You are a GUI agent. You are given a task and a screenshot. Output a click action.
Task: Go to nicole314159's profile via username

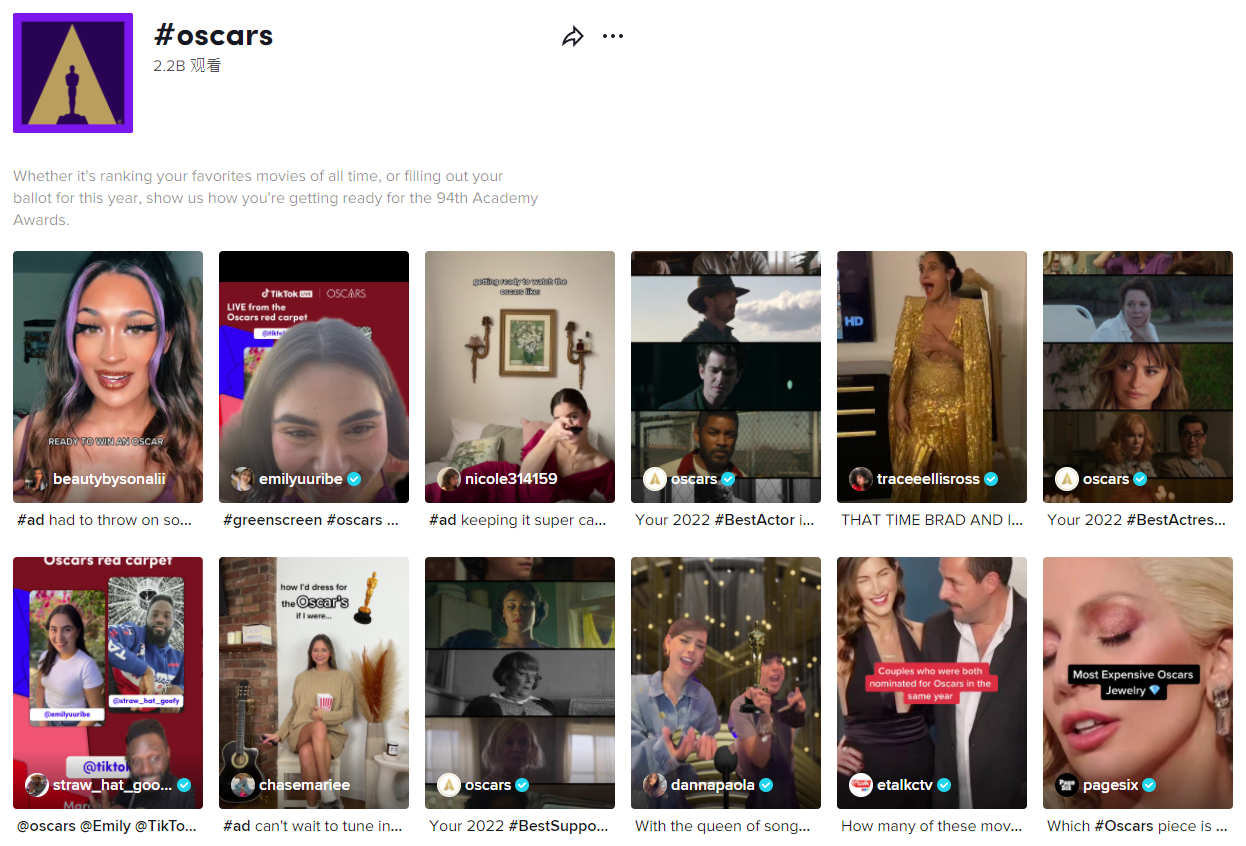tap(511, 479)
